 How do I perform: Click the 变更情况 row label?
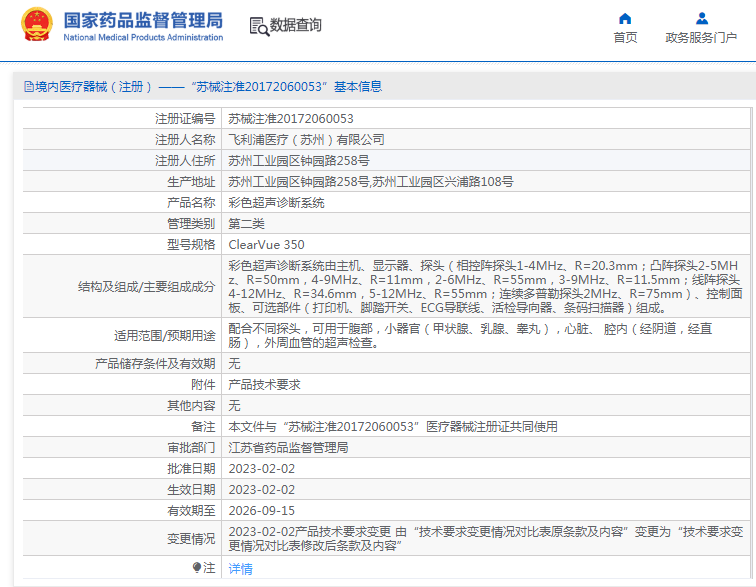coord(191,539)
